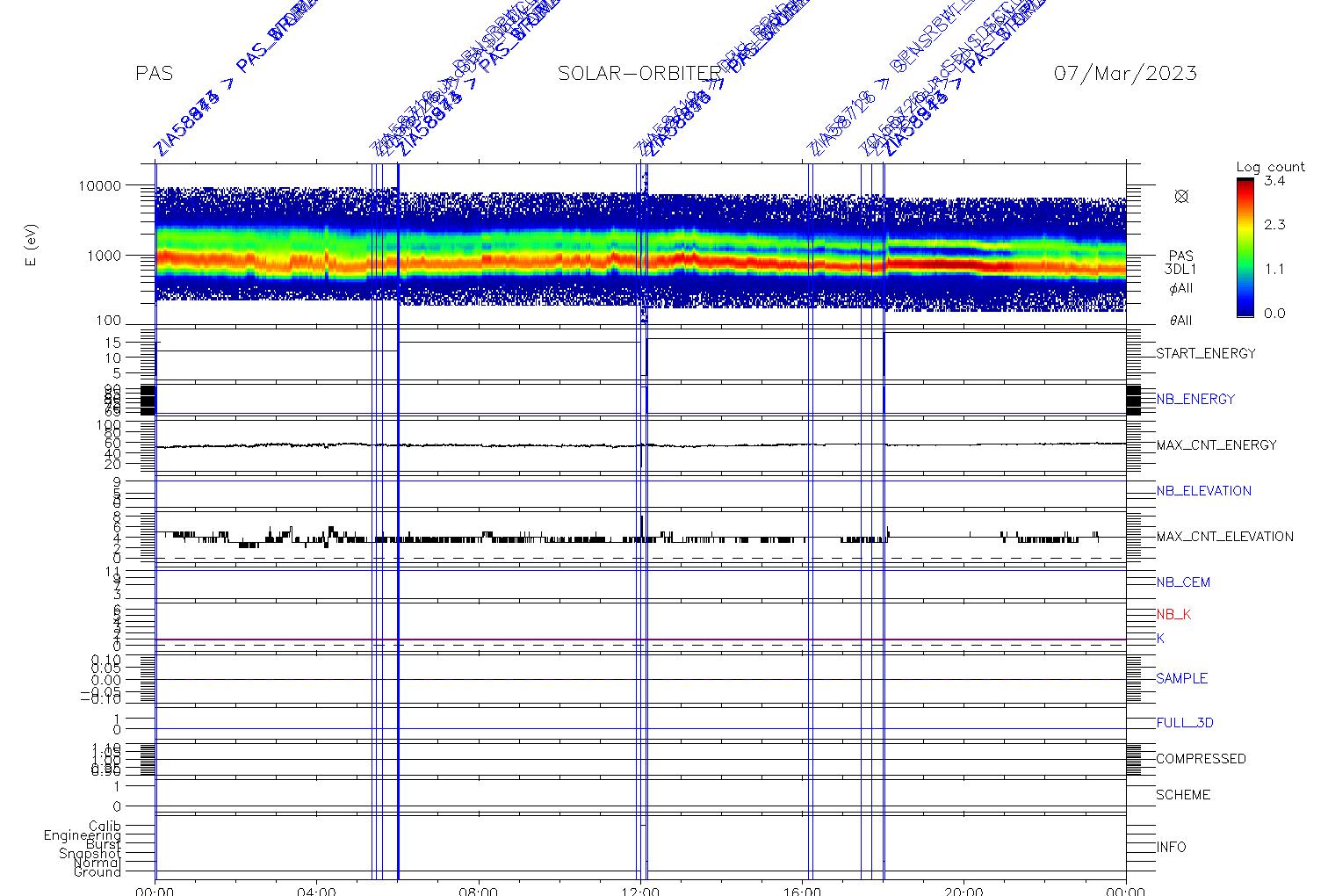Click the circled-cross symbol beside the spectrogram
This screenshot has width=1328, height=896.
[x=1181, y=196]
